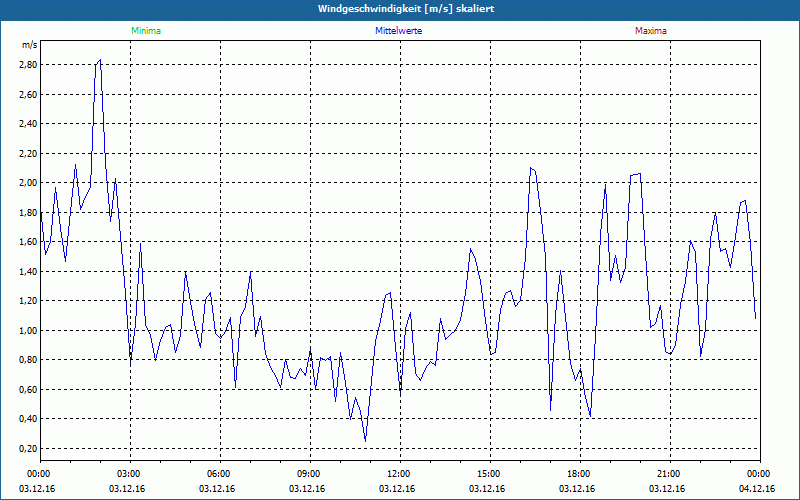Image resolution: width=800 pixels, height=500 pixels.
Task: Click the 21:00 time axis label
Action: click(x=670, y=474)
